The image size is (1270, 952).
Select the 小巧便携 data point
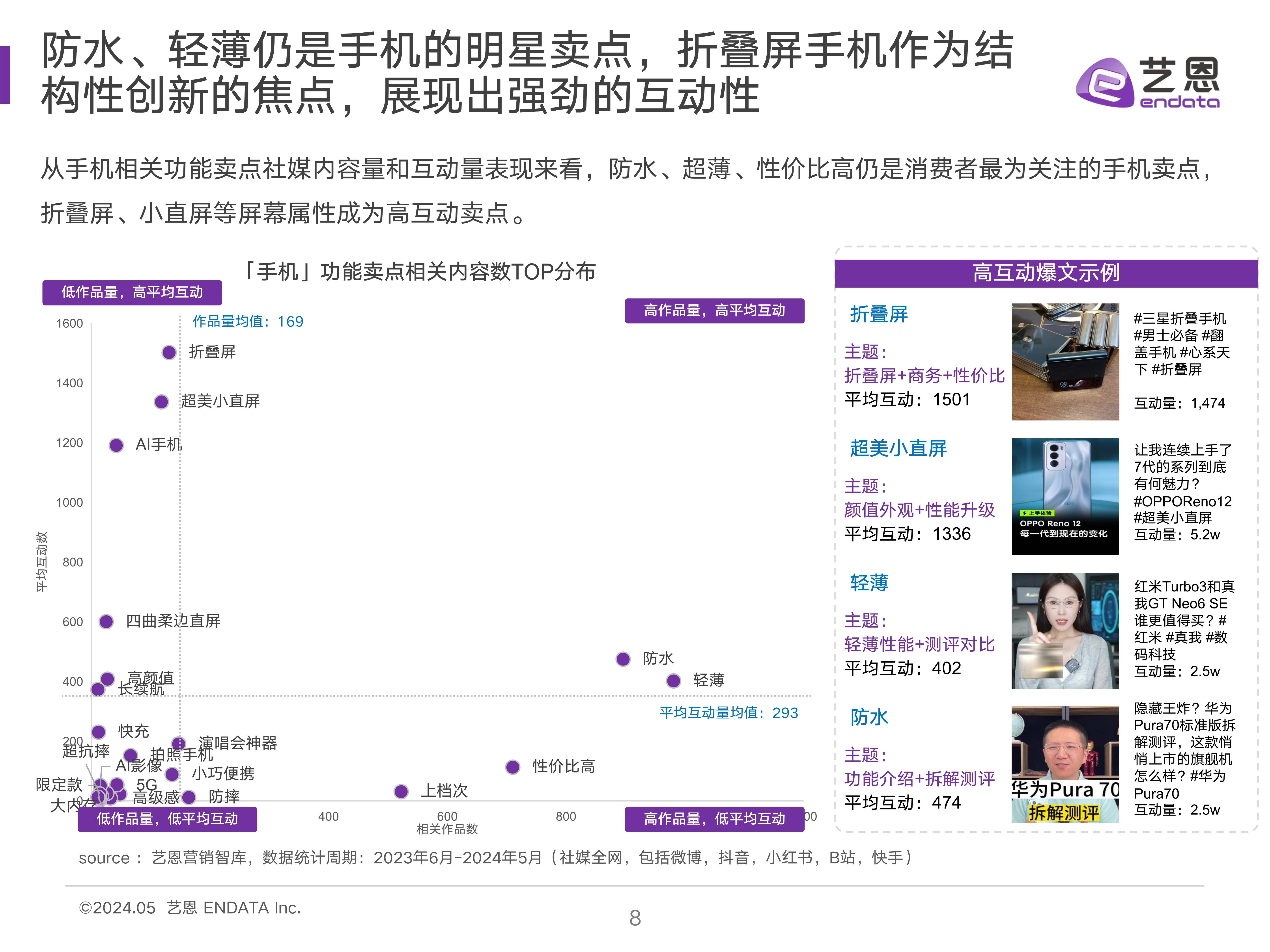(x=172, y=774)
